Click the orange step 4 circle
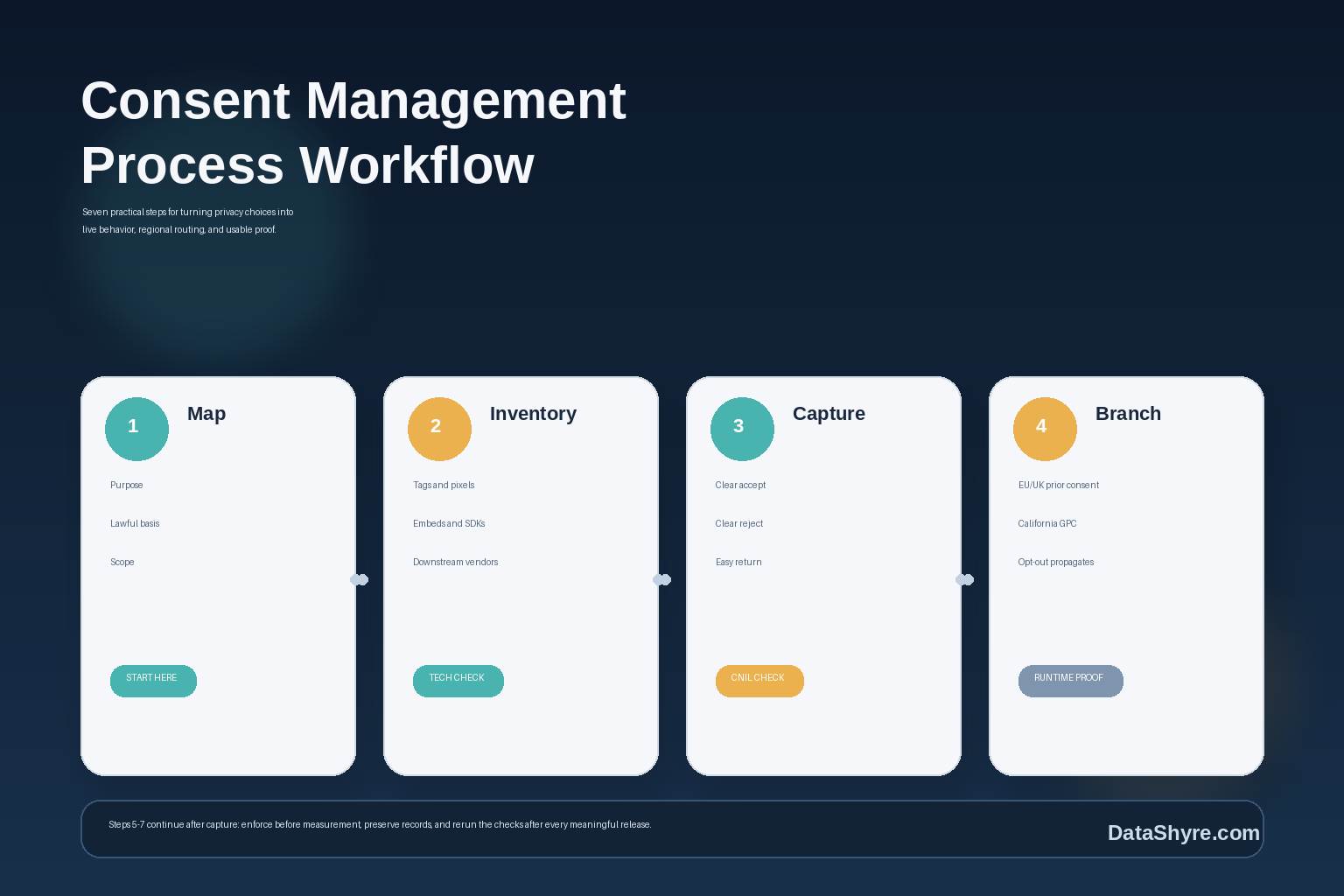Viewport: 1344px width, 896px height. 1045,429
